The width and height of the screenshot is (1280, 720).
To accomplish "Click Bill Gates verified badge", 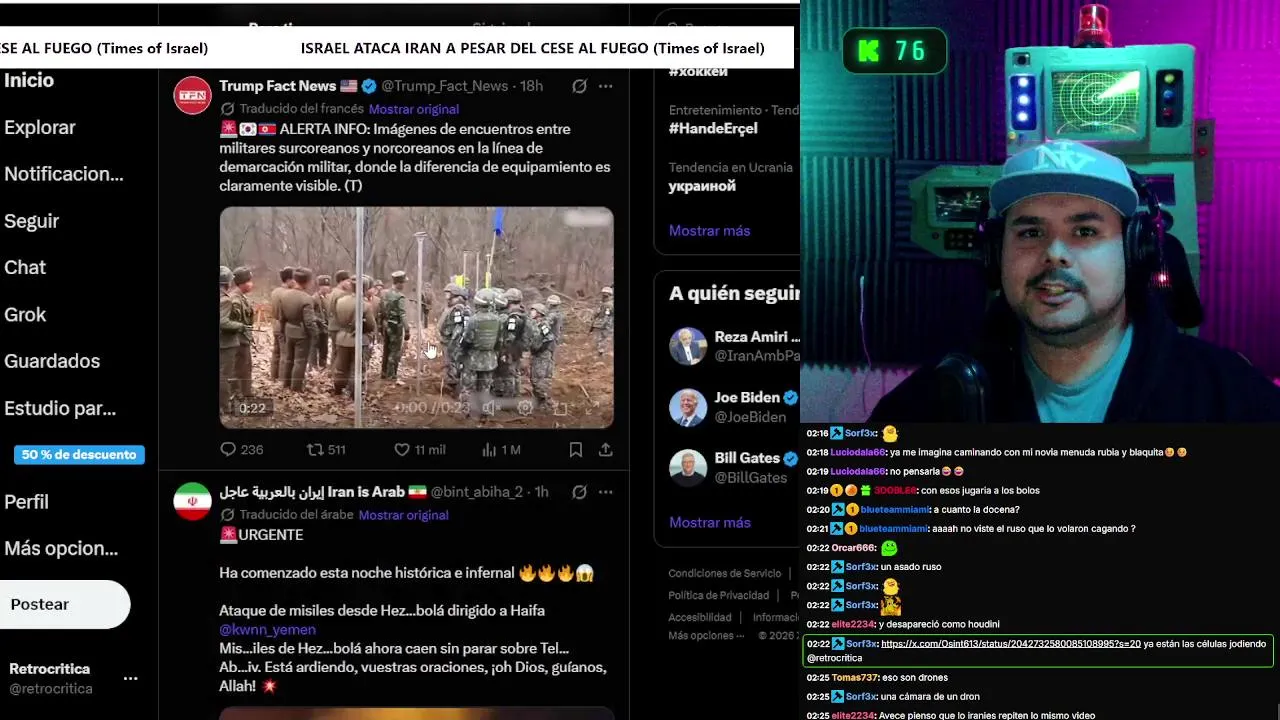I will (x=791, y=459).
